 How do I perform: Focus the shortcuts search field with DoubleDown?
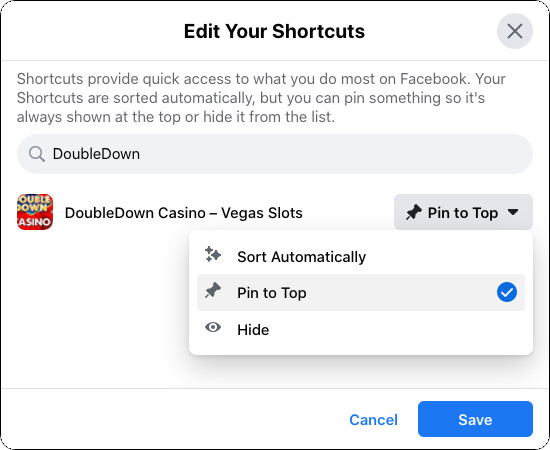tap(275, 154)
